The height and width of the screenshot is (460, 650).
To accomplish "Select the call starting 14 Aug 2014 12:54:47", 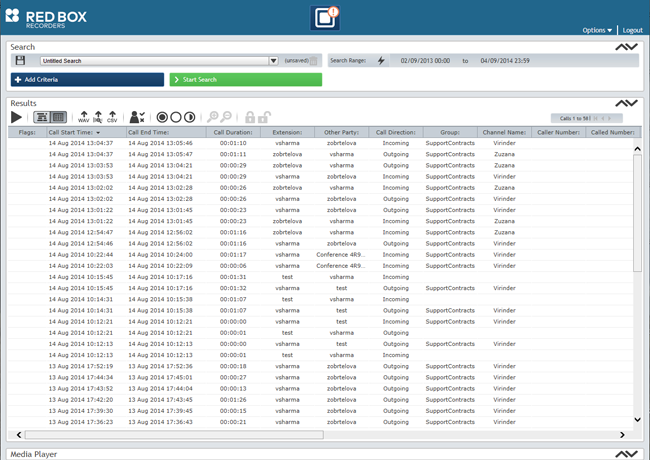I will tap(320, 232).
